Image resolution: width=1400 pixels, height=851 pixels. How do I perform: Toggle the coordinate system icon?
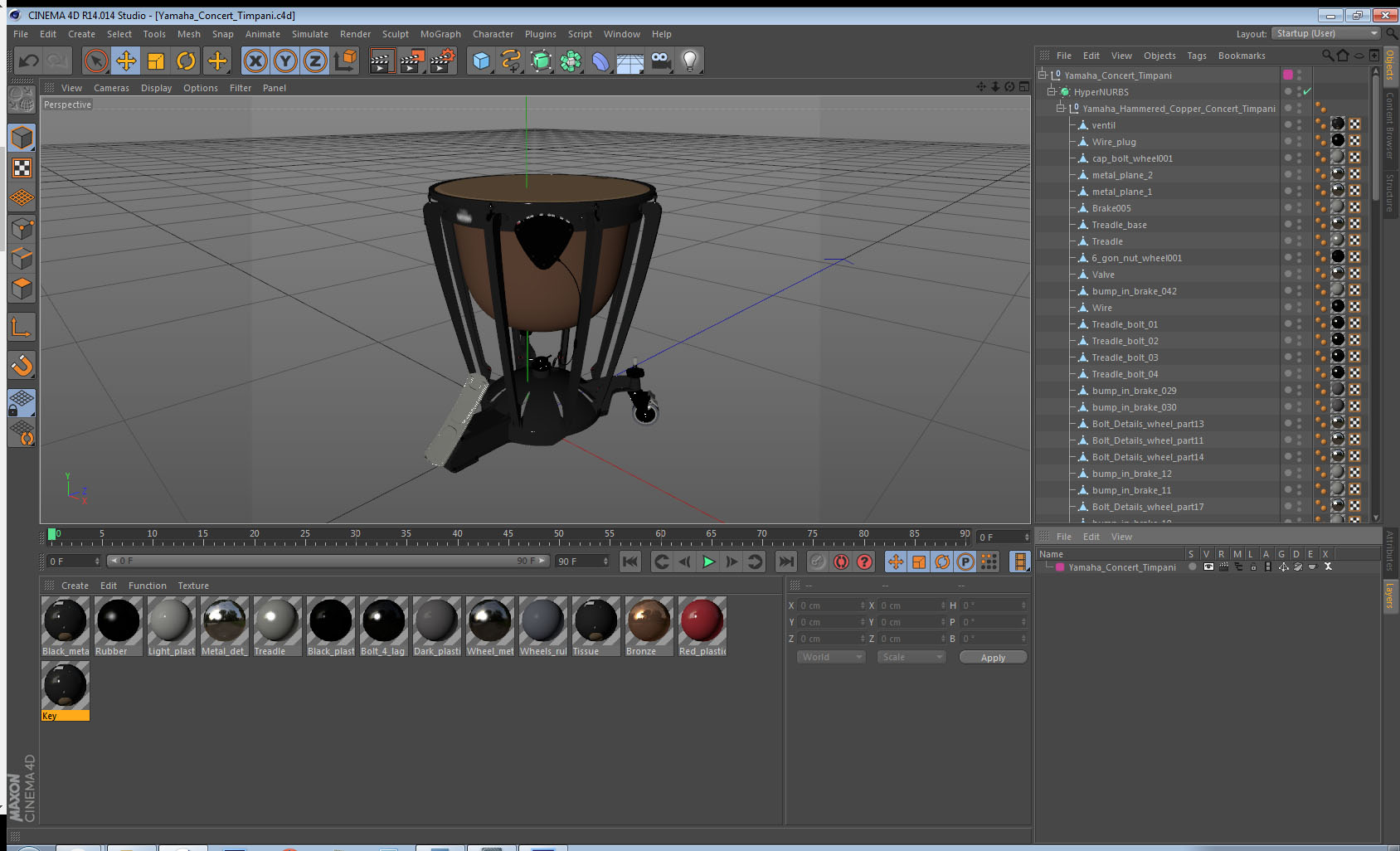[x=345, y=61]
